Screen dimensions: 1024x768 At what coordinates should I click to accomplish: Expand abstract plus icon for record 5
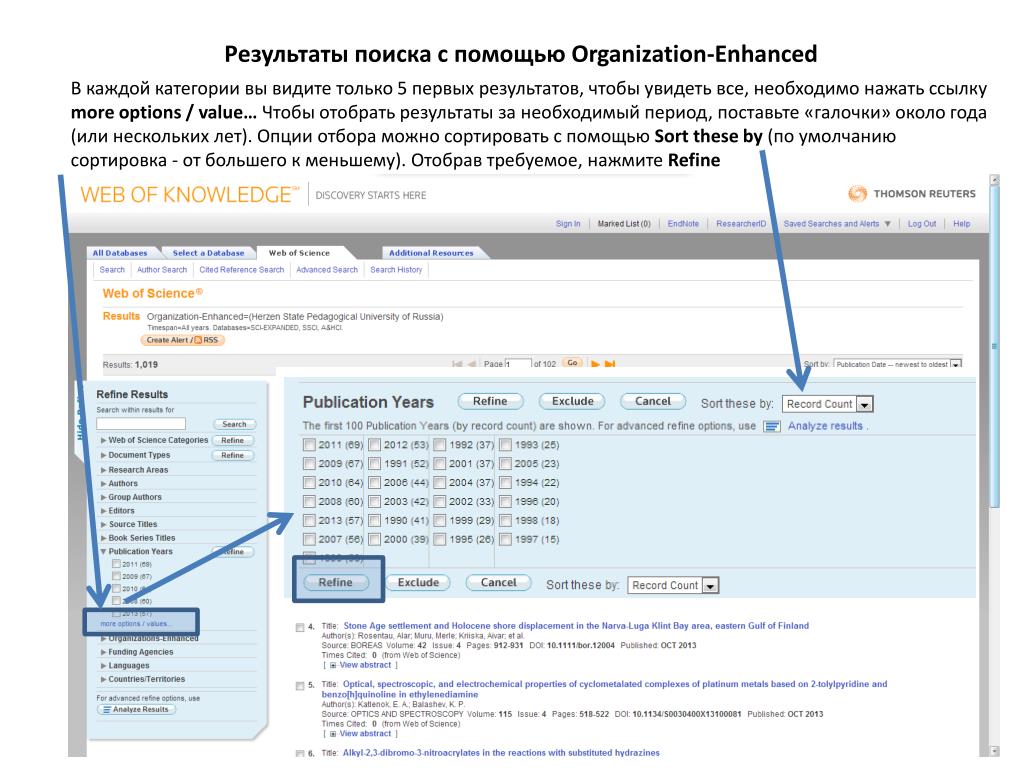[x=332, y=734]
